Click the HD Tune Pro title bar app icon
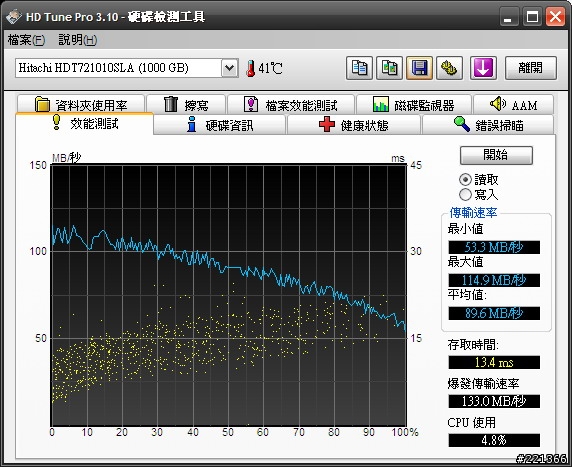Viewport: 572px width, 467px height. [13, 17]
